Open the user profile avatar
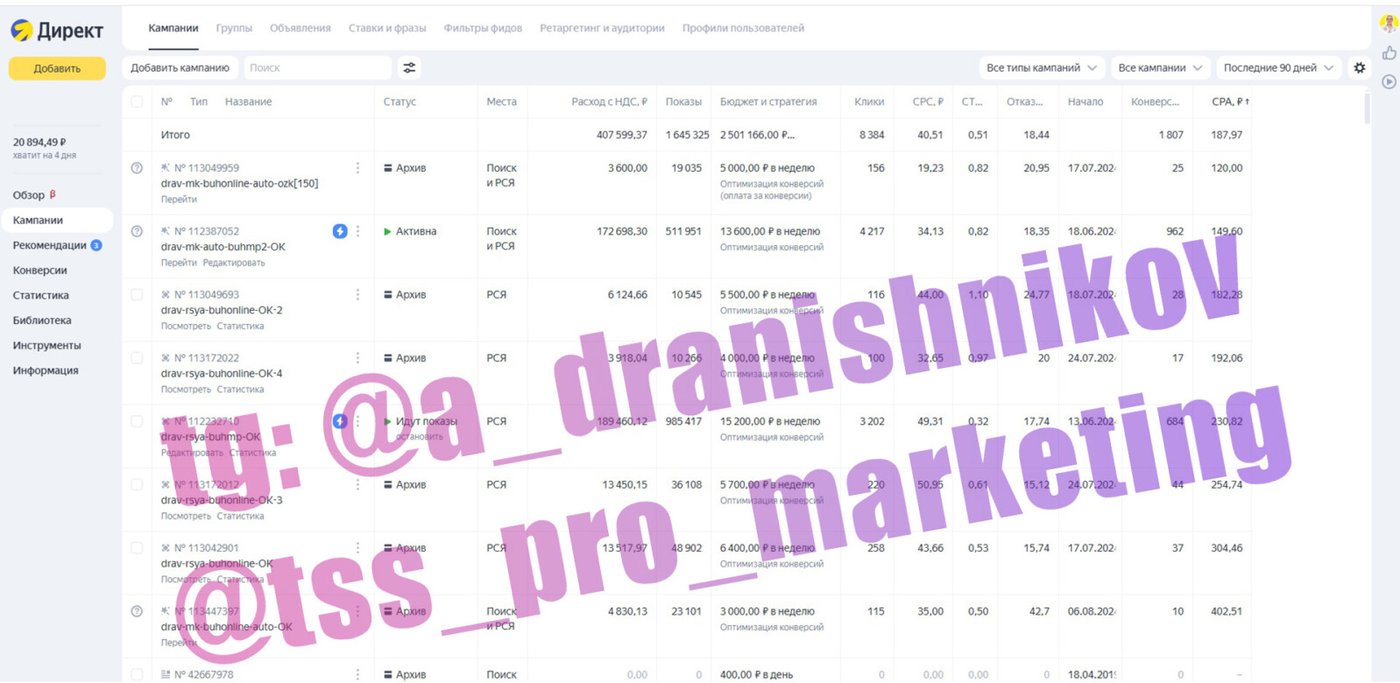 pos(1389,24)
